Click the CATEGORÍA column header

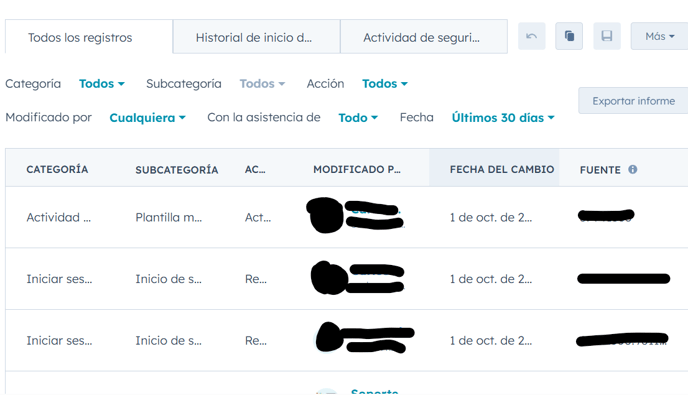point(57,169)
